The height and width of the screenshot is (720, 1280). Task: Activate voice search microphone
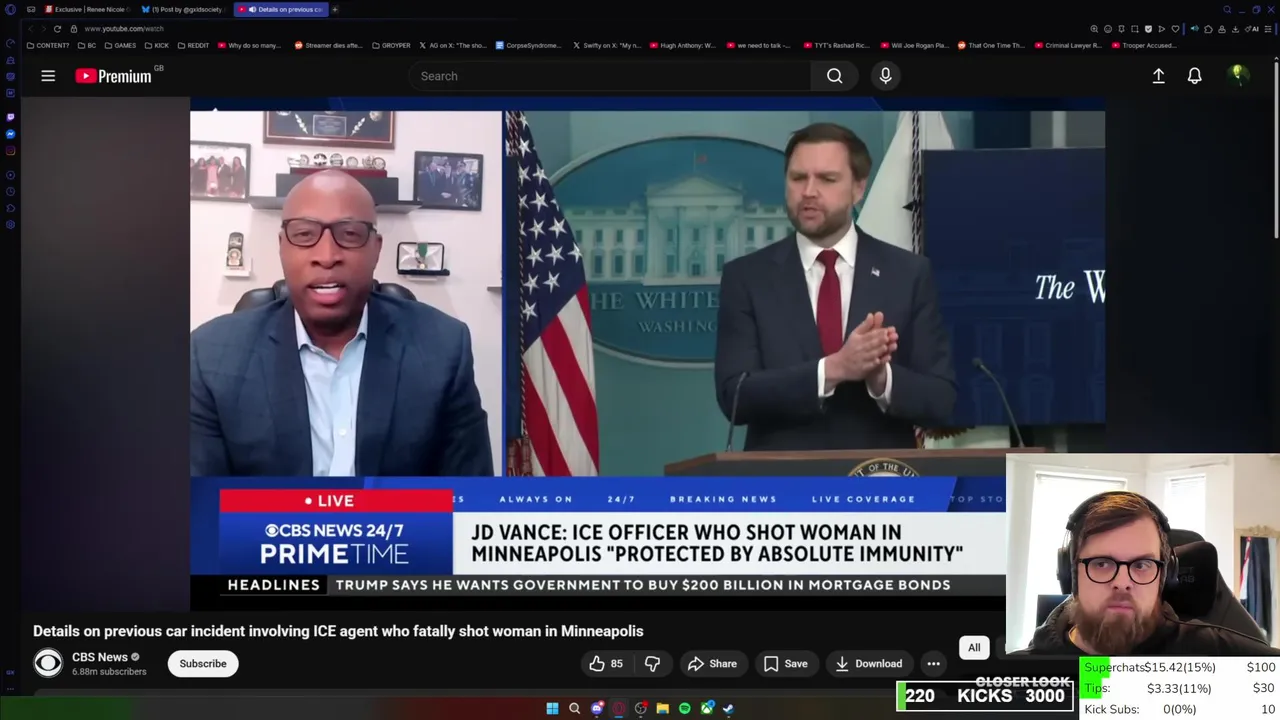pos(885,76)
